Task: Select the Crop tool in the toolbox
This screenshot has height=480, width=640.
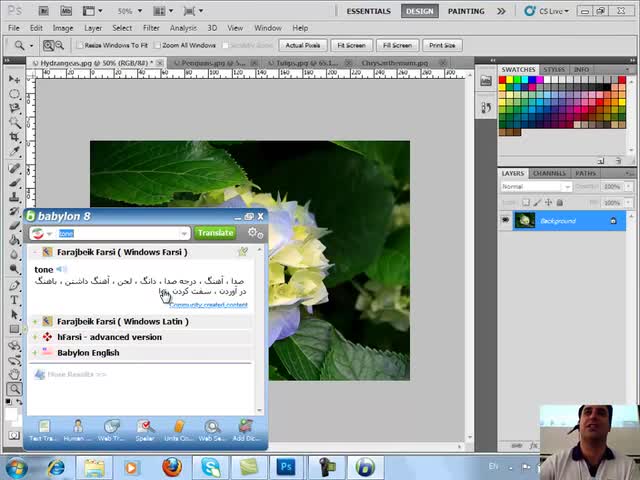Action: [x=14, y=137]
